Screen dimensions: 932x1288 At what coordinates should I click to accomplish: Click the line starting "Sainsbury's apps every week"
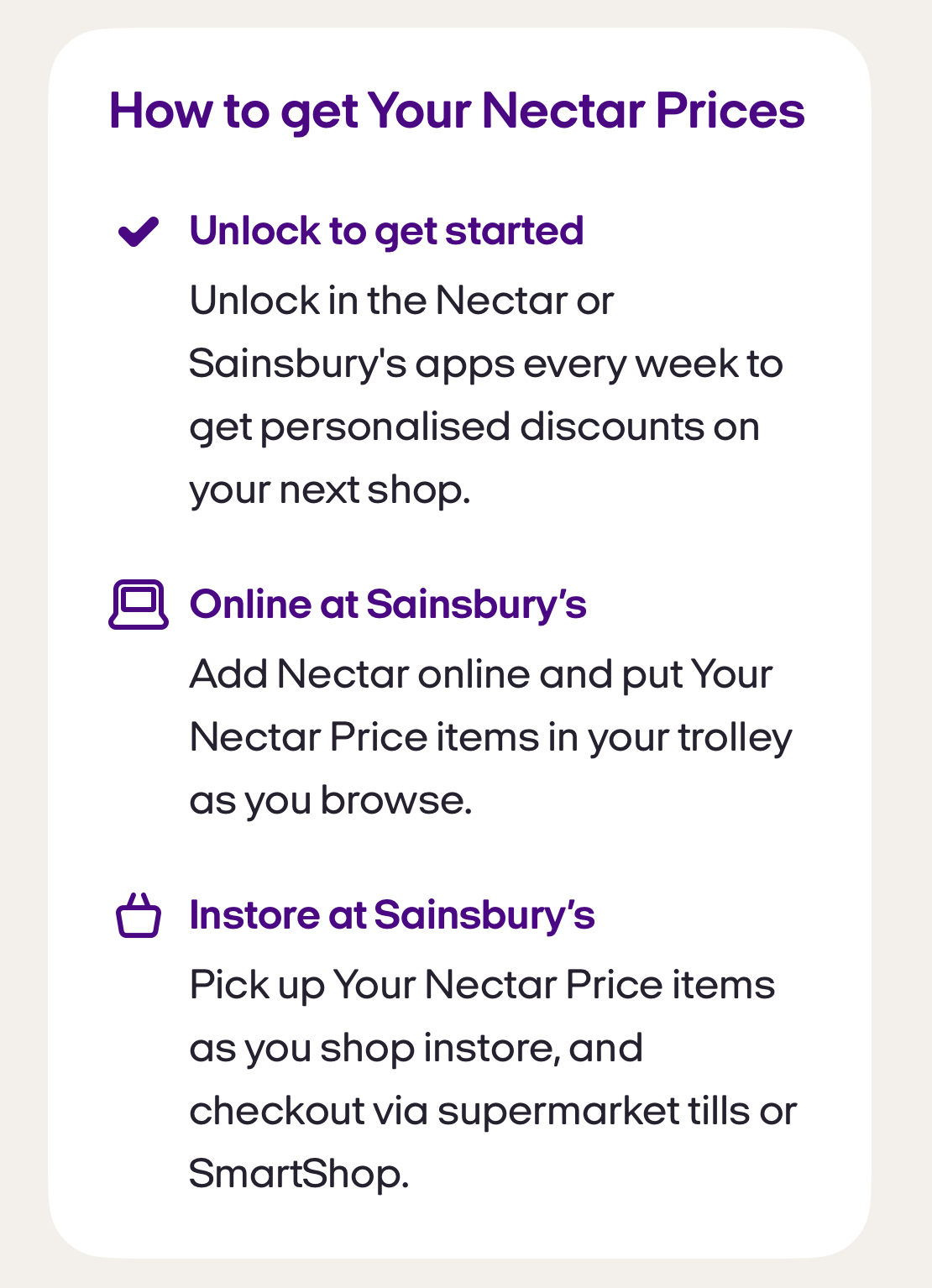(x=485, y=364)
